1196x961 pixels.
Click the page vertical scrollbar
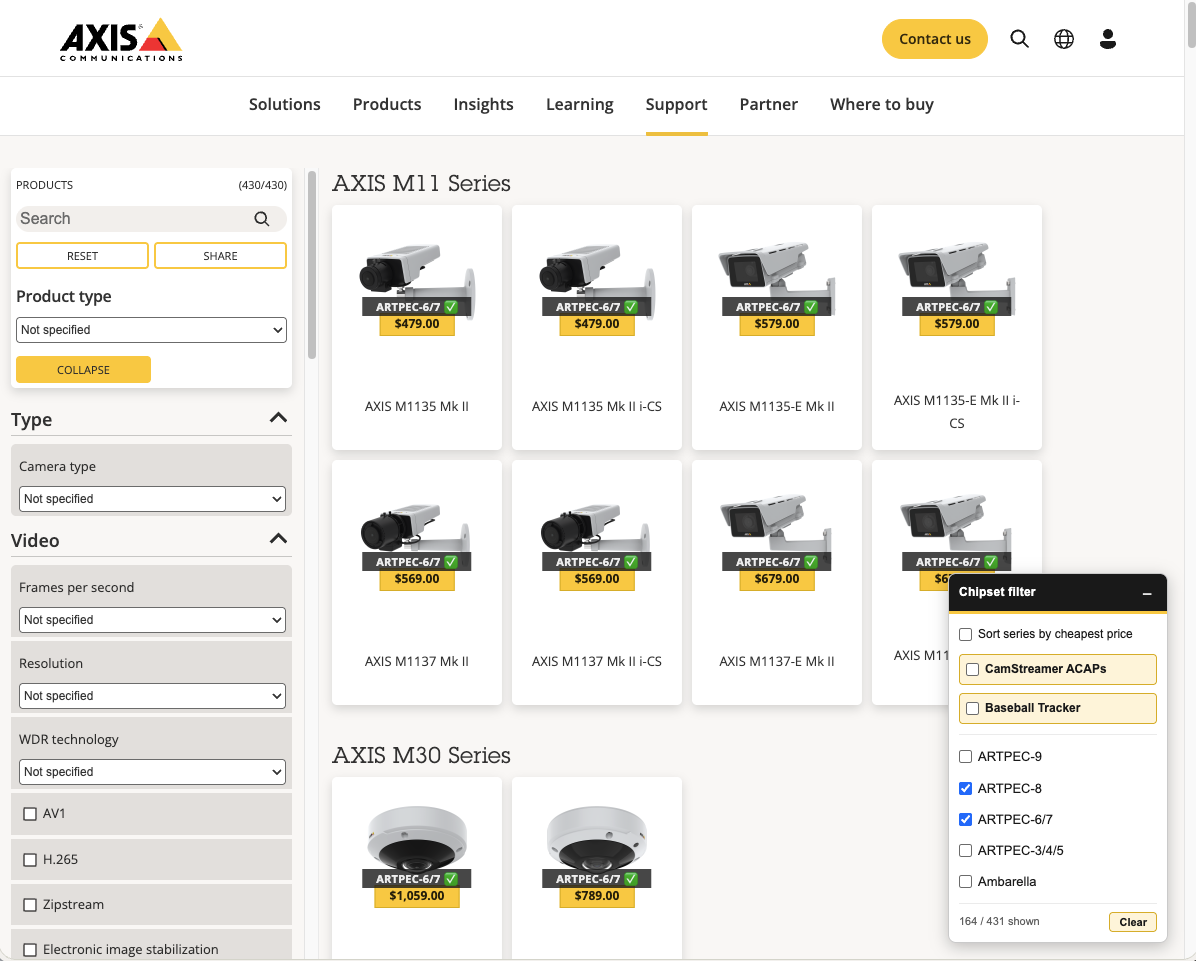point(1190,27)
